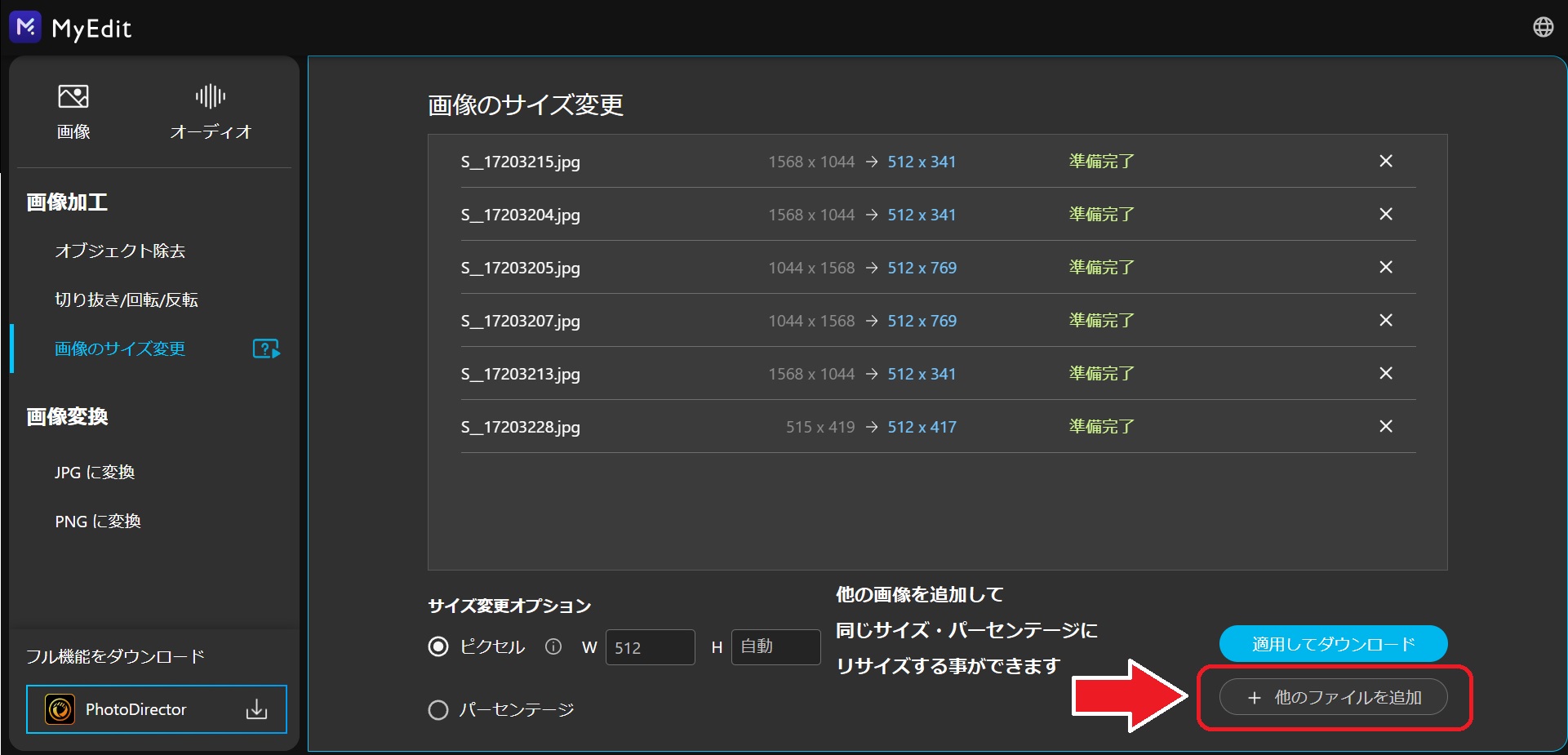The width and height of the screenshot is (1568, 755).
Task: Select the パーセンテージ radio option
Action: [438, 710]
